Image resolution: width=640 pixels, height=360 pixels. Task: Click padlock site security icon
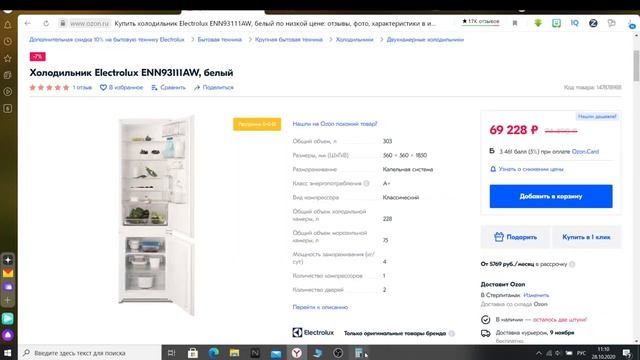tap(62, 23)
